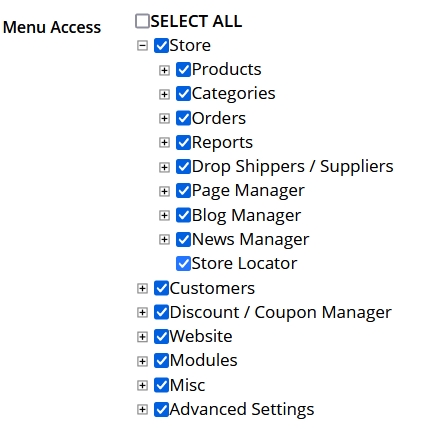
Task: Check the SELECT ALL checkbox
Action: click(x=142, y=21)
